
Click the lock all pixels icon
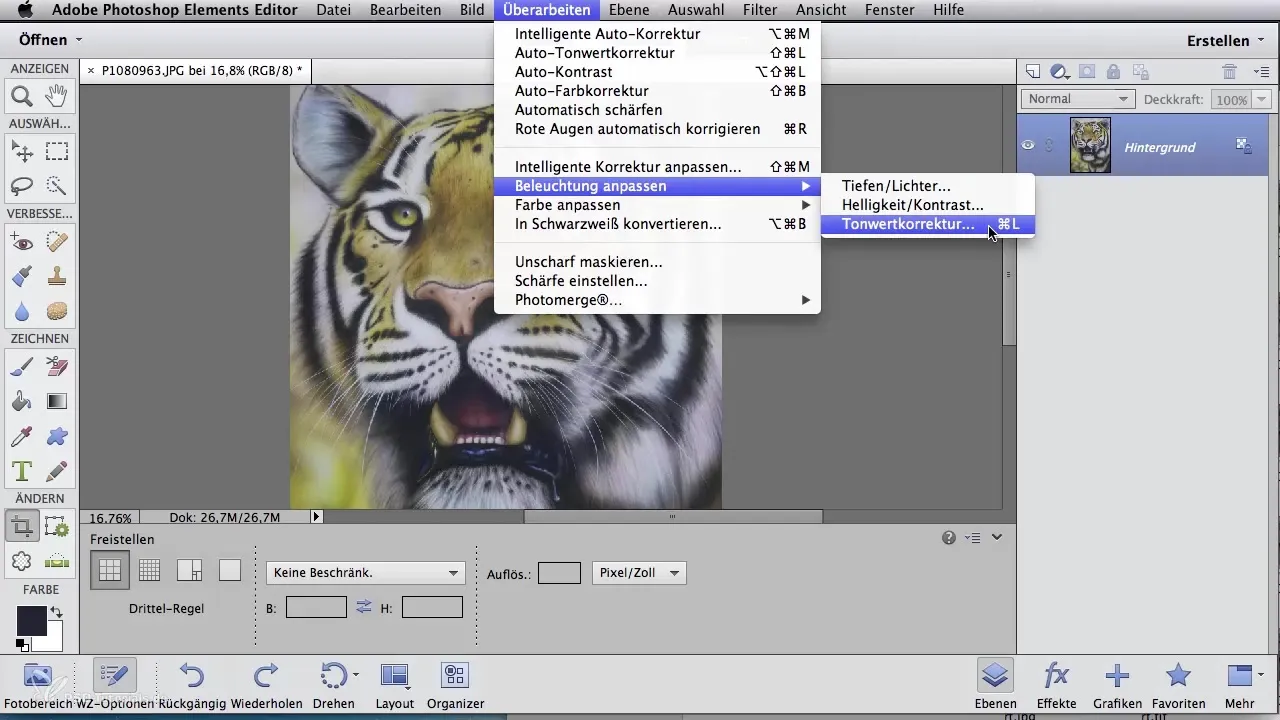pos(1113,71)
